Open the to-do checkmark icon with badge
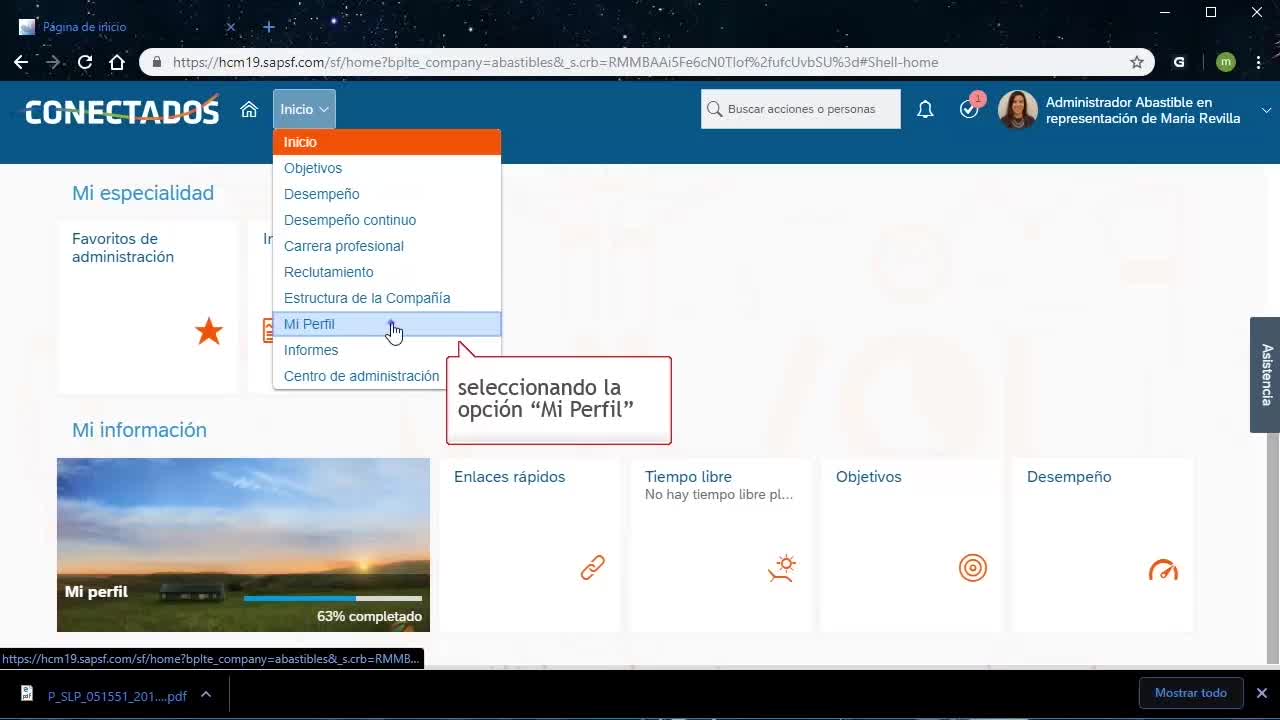This screenshot has width=1280, height=720. [x=969, y=109]
